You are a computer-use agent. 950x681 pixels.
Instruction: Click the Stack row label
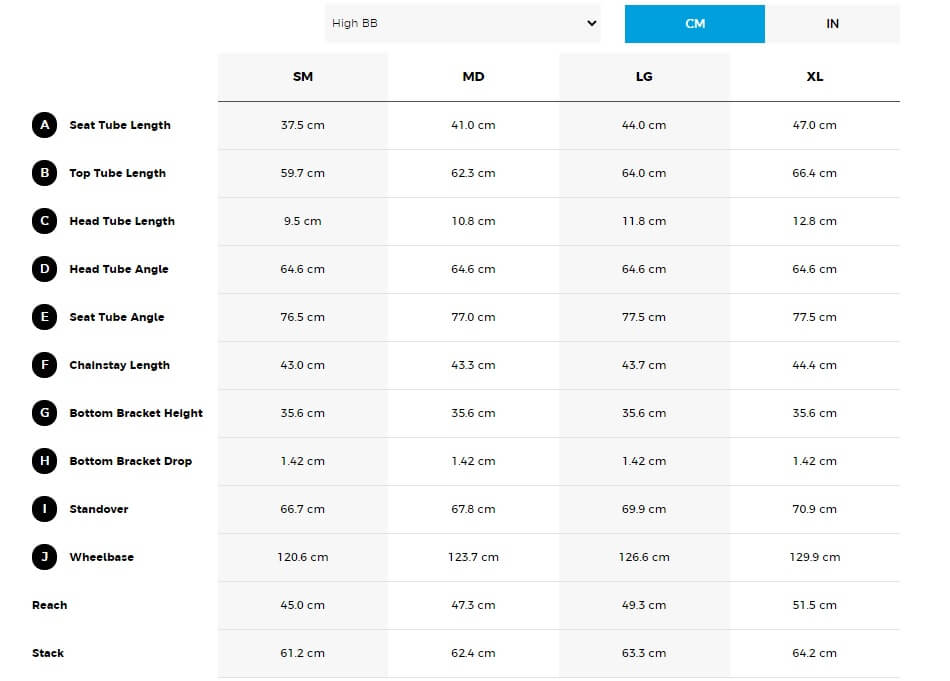[48, 653]
